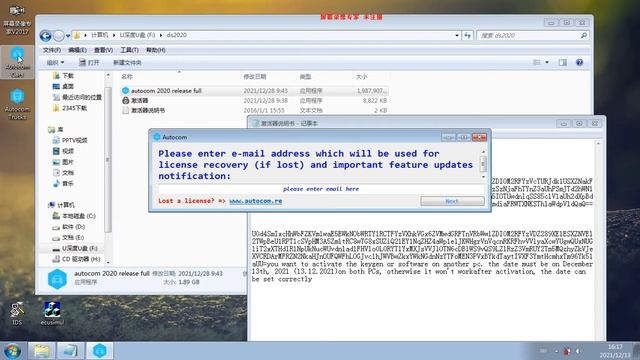
Task: Click the email input field in Autocom dialog
Action: pos(321,189)
